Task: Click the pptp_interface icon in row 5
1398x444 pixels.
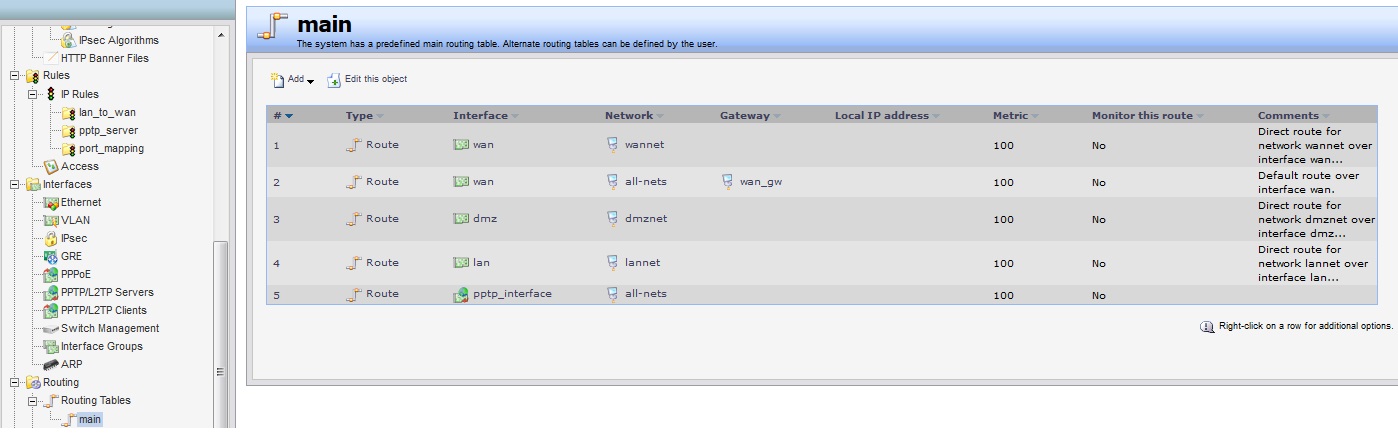Action: (461, 295)
